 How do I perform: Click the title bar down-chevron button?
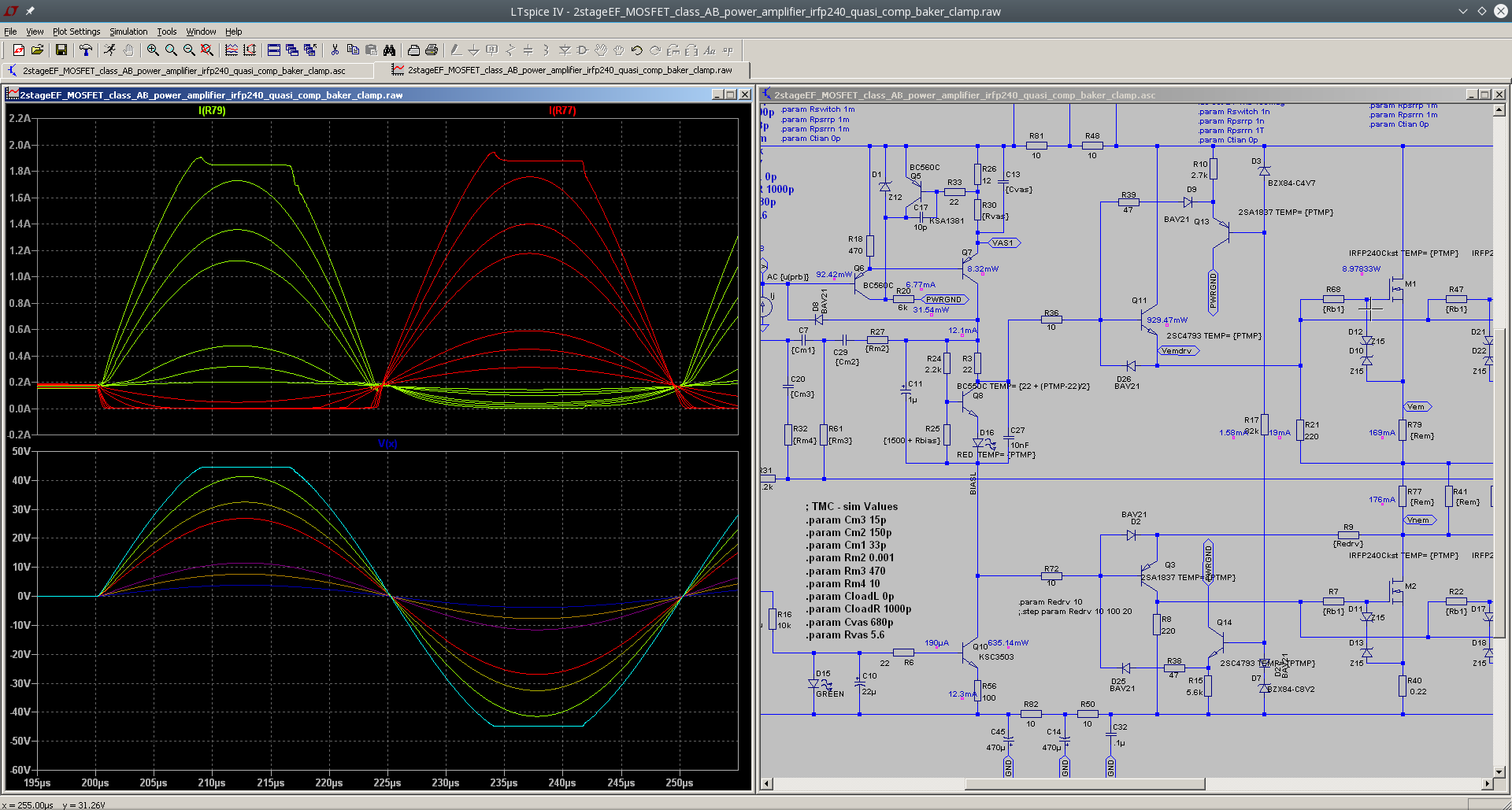coord(1463,11)
